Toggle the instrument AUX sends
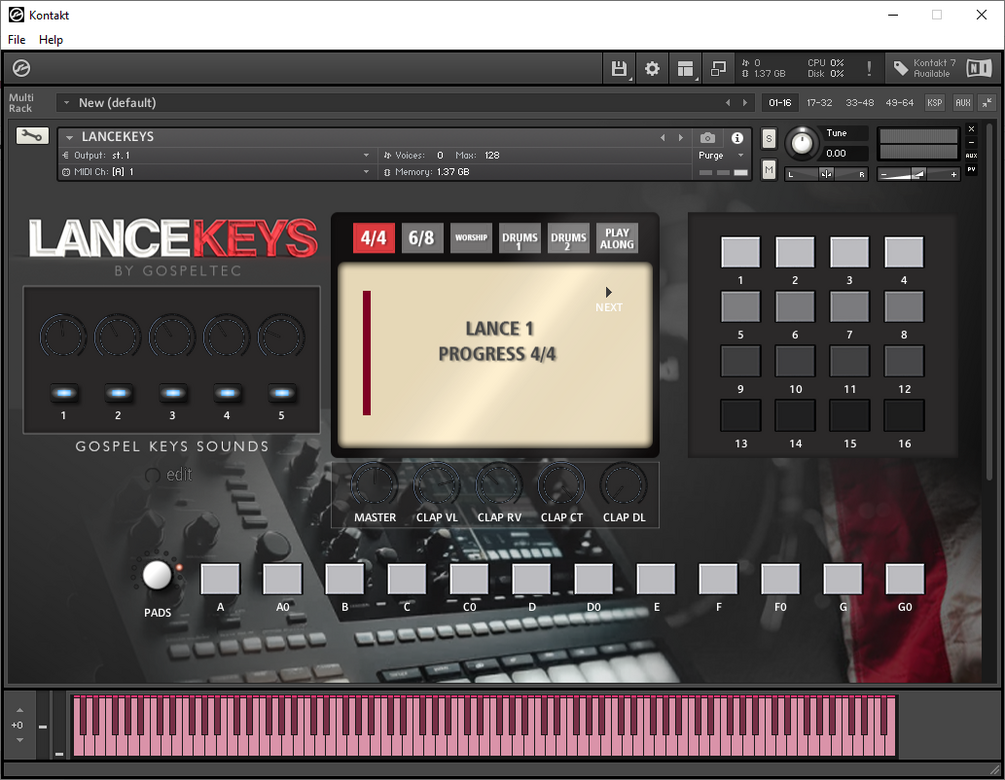1005x780 pixels. click(972, 156)
